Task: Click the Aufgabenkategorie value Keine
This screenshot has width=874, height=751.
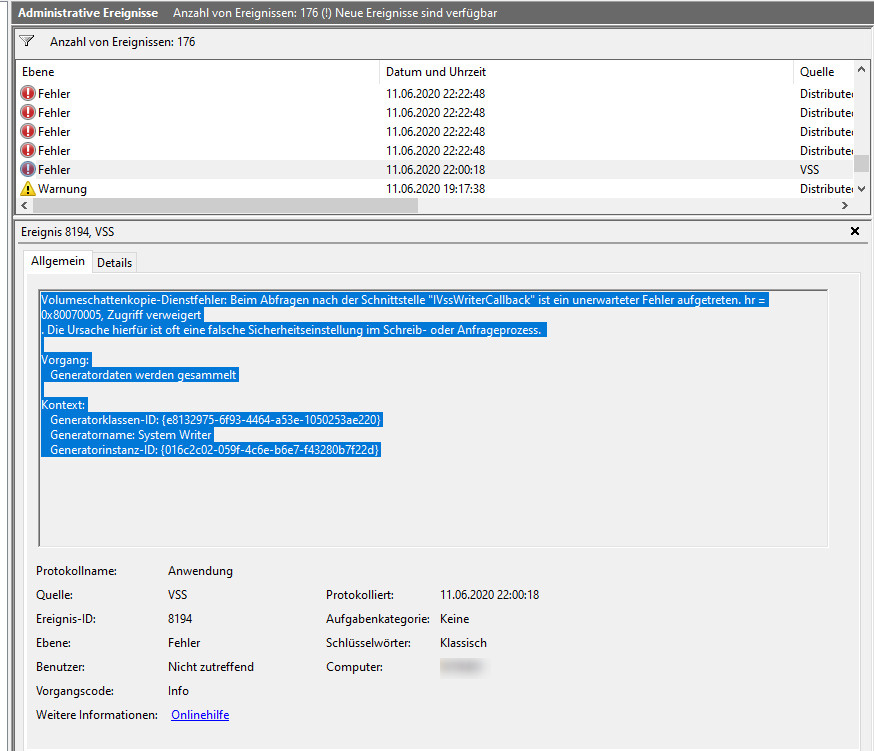Action: (x=454, y=619)
